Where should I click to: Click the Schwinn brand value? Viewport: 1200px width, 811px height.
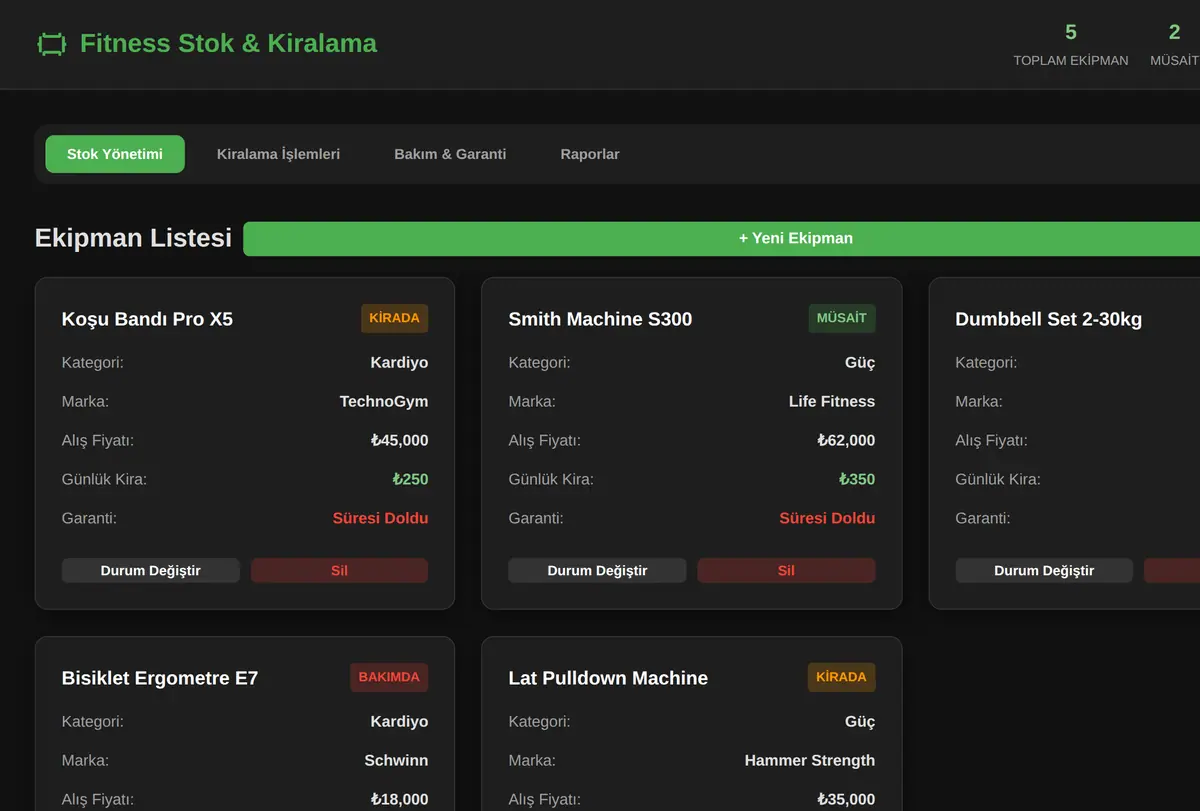396,760
